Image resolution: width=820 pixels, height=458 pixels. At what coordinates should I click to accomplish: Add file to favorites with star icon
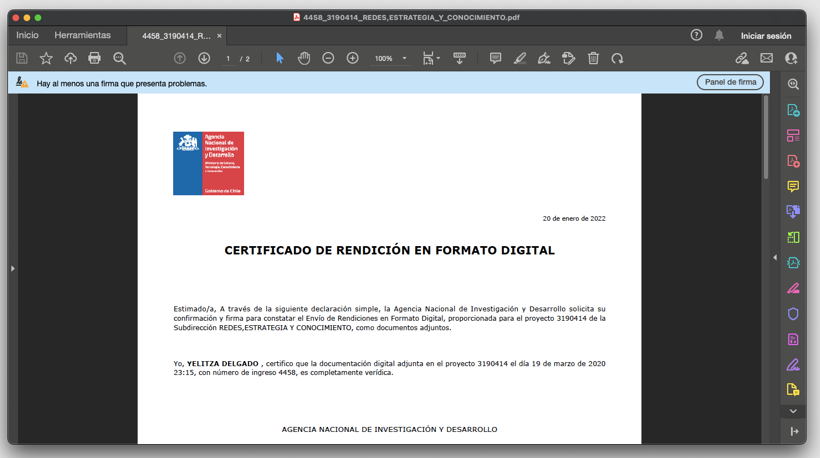click(x=46, y=58)
